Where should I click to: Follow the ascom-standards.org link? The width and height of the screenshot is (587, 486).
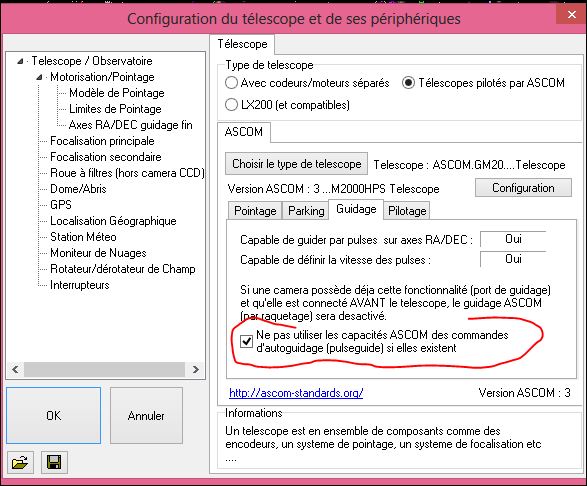point(296,393)
